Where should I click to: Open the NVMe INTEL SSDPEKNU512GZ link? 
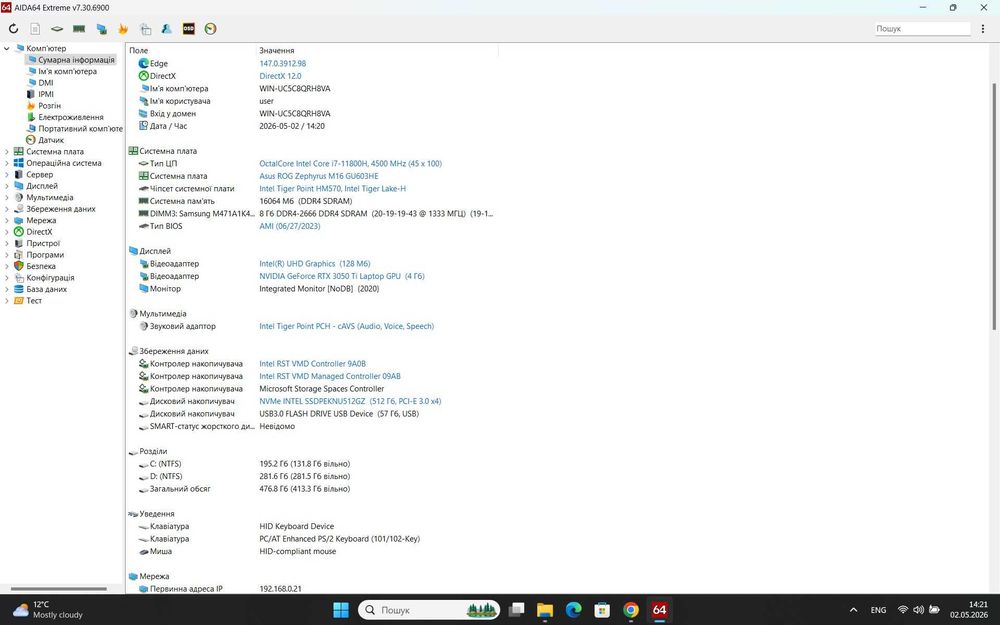(350, 402)
